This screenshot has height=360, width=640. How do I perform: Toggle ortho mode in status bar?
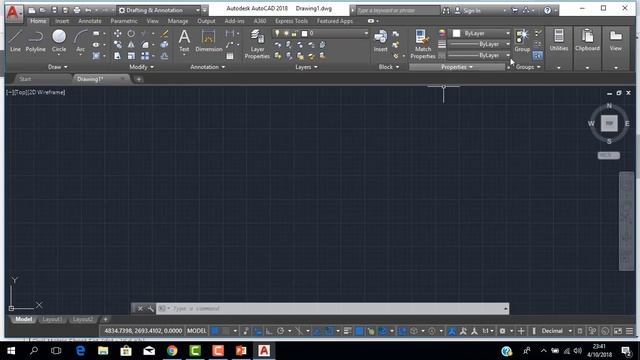[x=269, y=331]
